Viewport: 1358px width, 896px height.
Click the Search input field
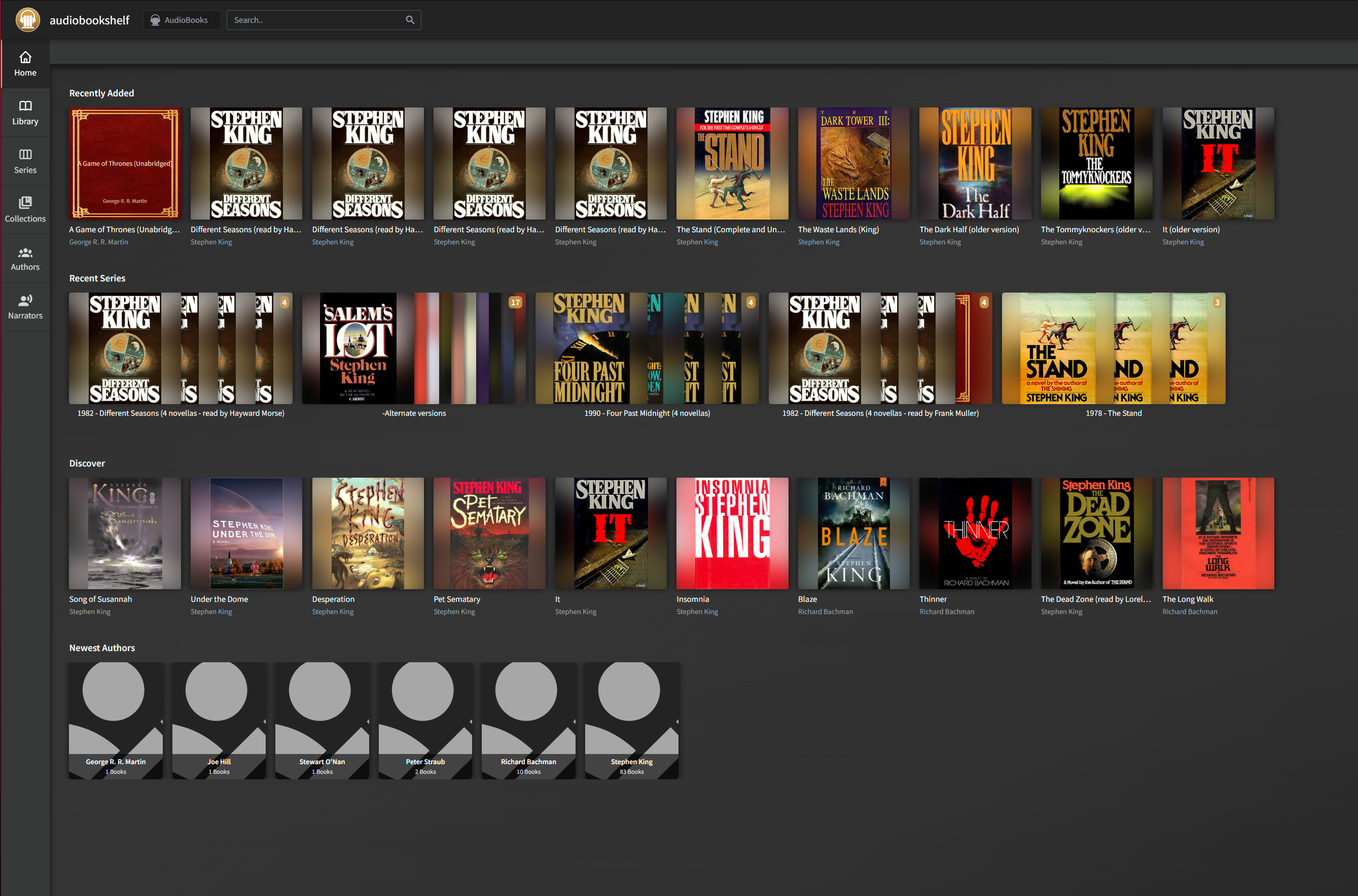click(324, 20)
